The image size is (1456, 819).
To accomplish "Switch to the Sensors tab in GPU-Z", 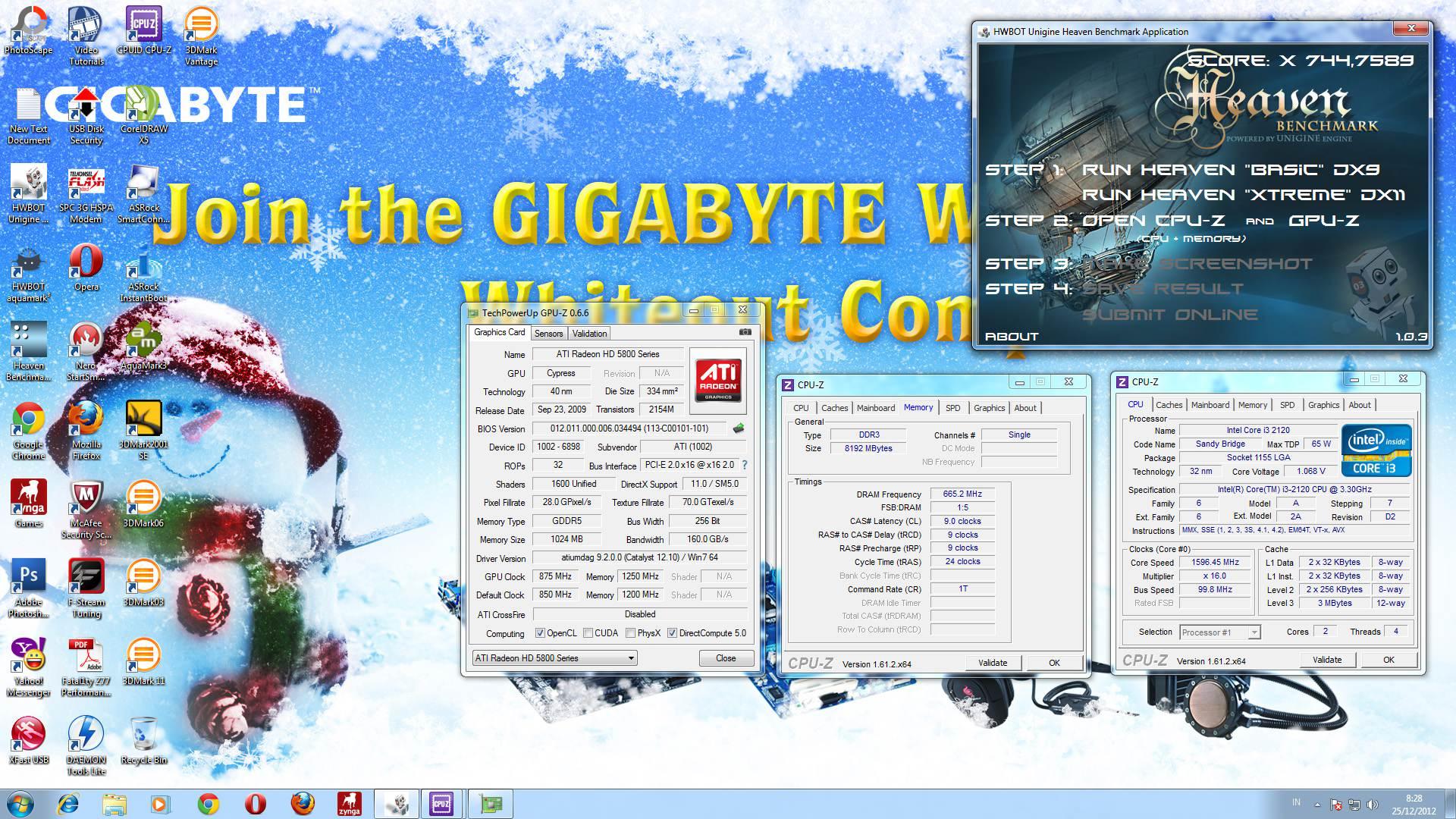I will coord(548,334).
